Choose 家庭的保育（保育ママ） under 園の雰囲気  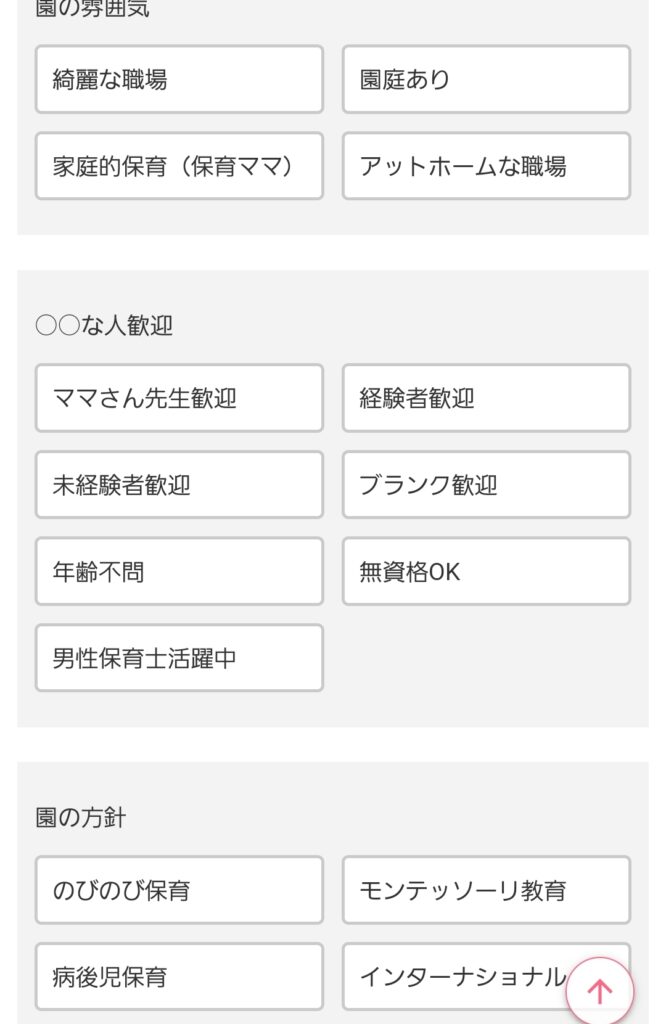click(178, 166)
